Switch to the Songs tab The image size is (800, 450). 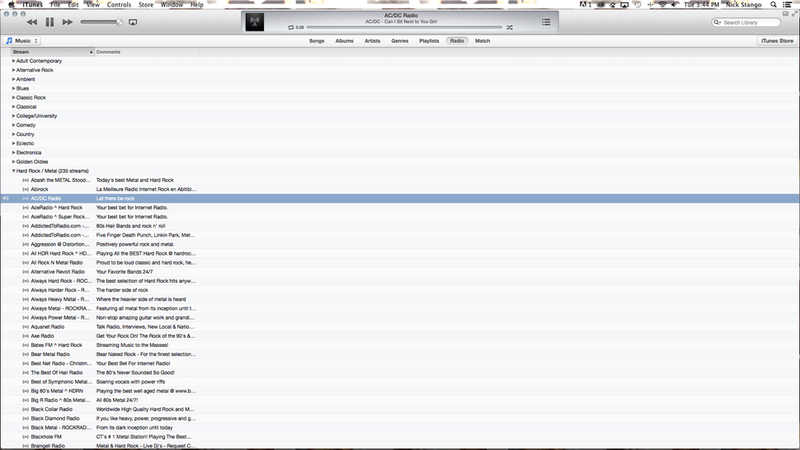[x=317, y=41]
